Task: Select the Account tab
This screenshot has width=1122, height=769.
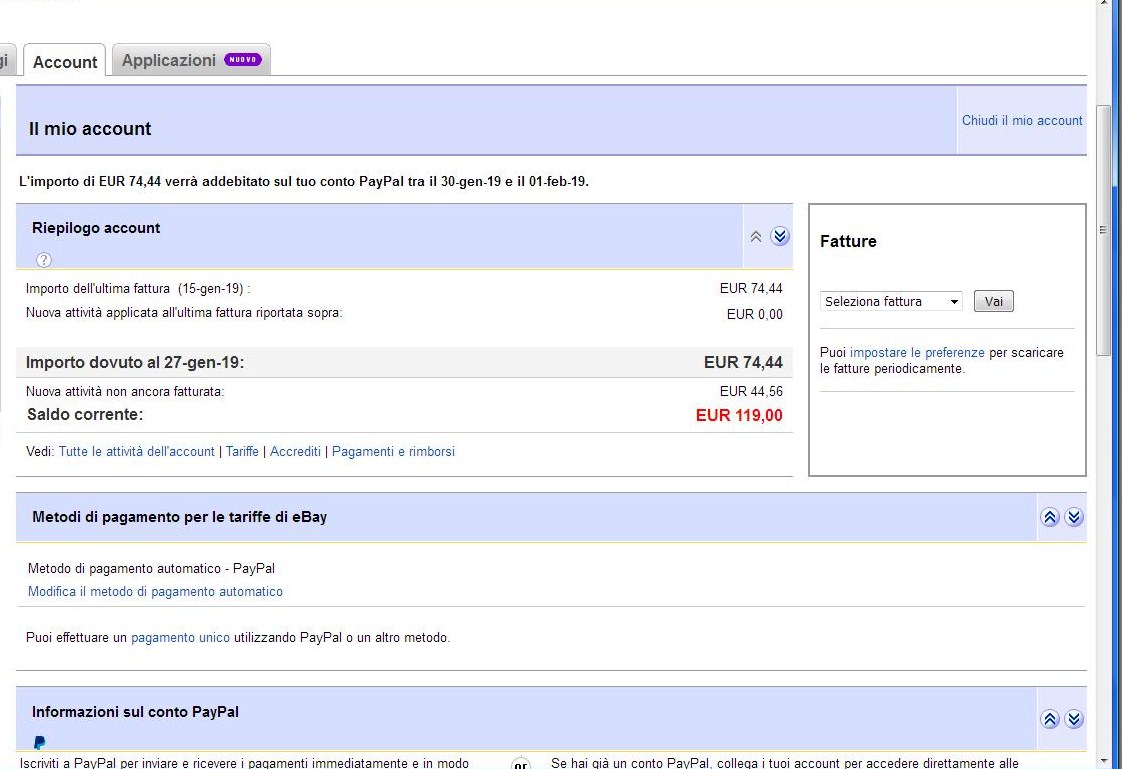Action: coord(65,62)
